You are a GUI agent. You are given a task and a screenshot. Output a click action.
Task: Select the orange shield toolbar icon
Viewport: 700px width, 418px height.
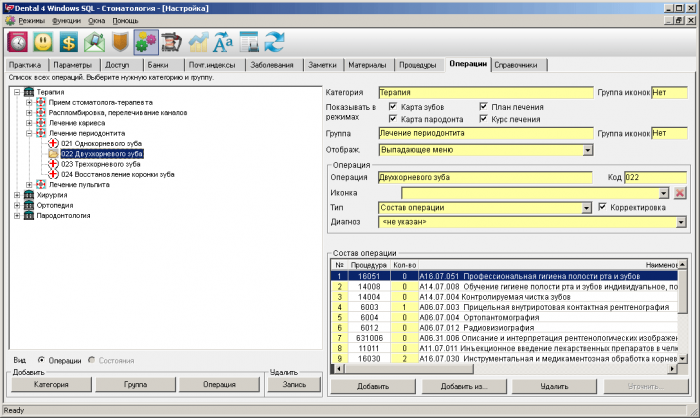pyautogui.click(x=120, y=42)
